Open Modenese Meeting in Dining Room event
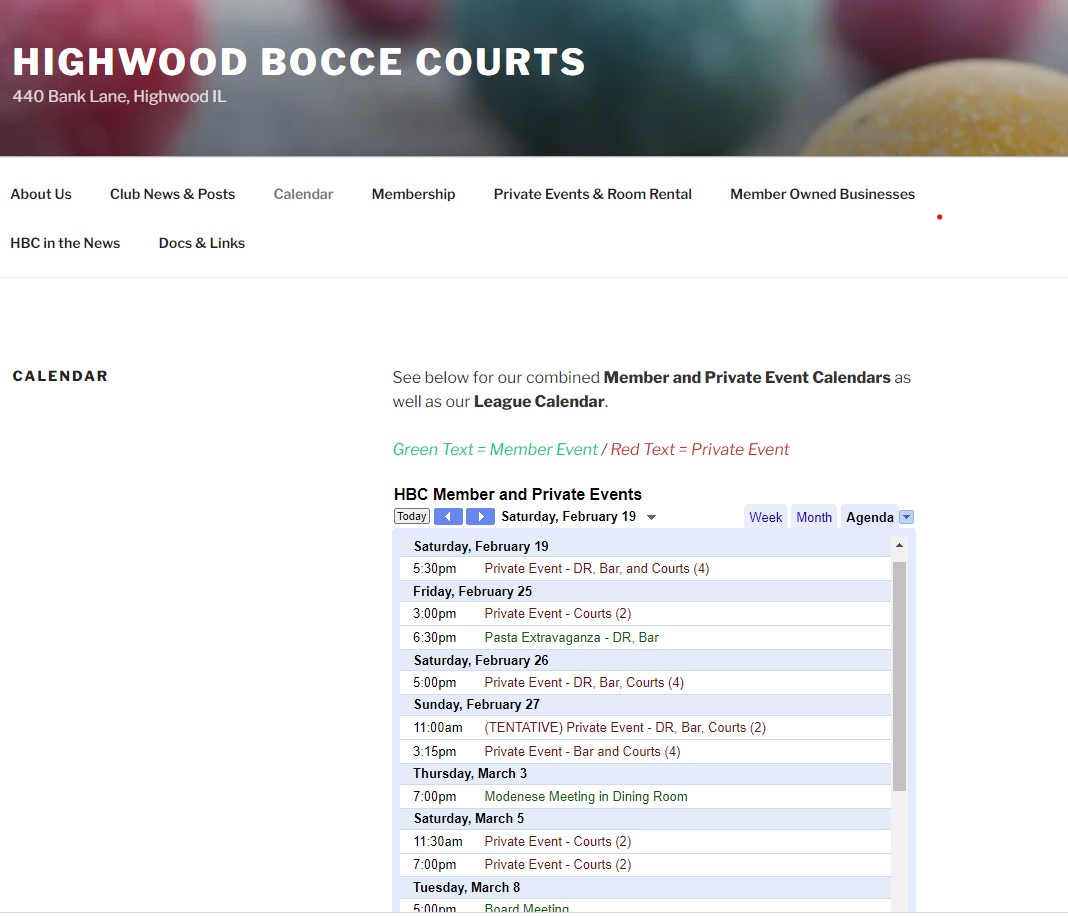This screenshot has height=917, width=1068. [585, 797]
